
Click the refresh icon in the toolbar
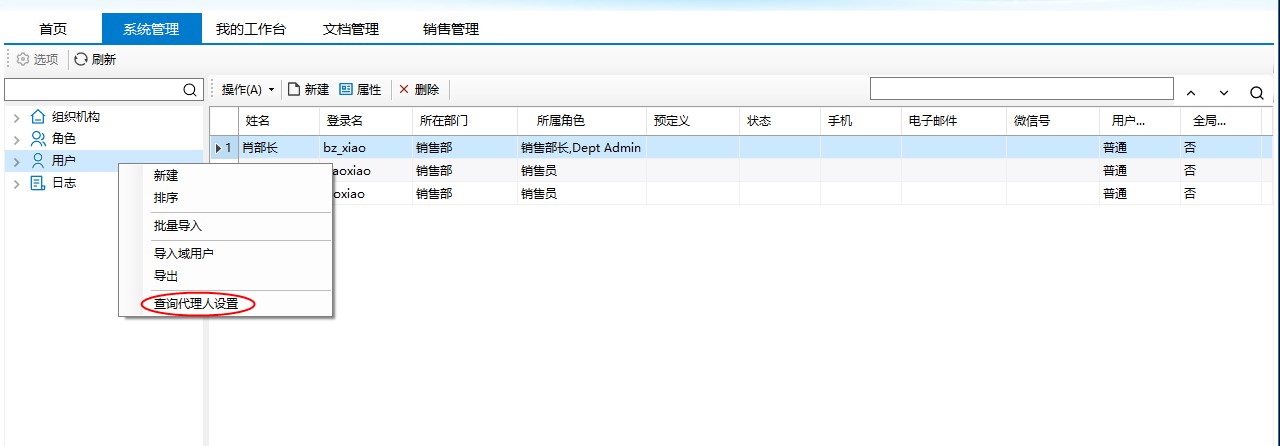81,60
